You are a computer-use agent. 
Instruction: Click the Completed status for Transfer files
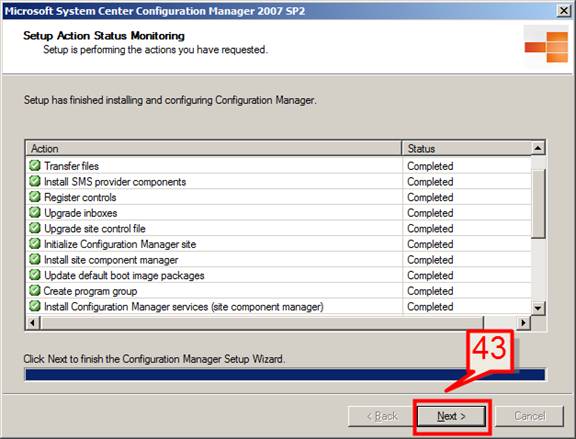pos(430,166)
